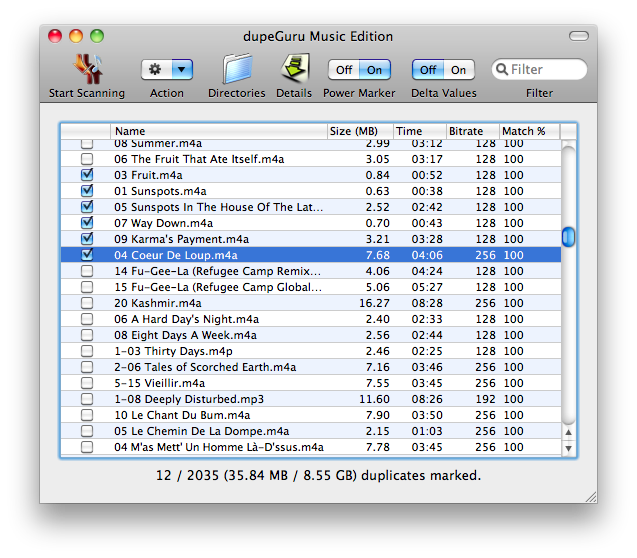The image size is (637, 558).
Task: Select the row '5-15 Vieillir.m4a'
Action: tap(311, 383)
